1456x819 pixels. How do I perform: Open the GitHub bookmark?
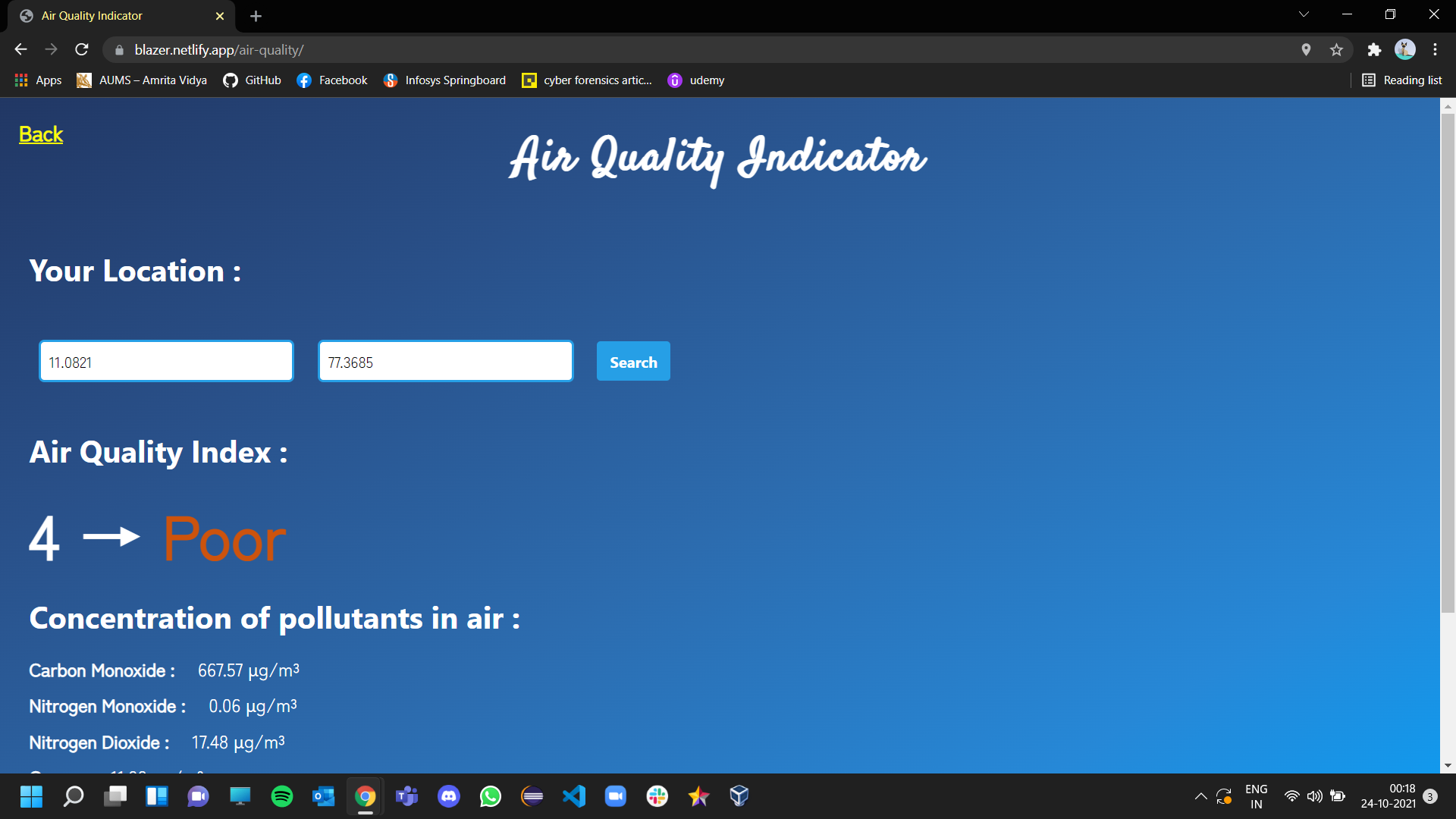tap(252, 80)
